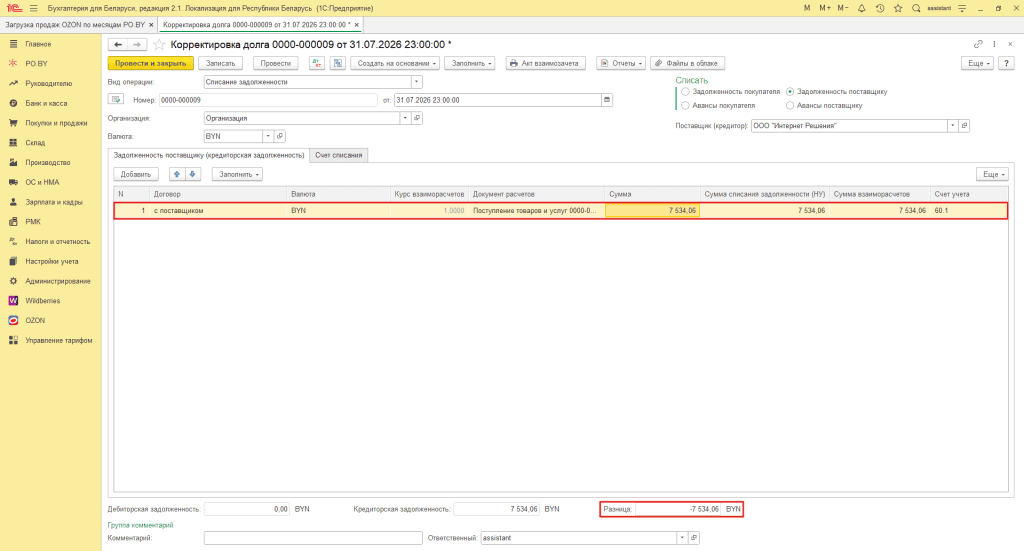
Task: Open the history clock icon
Action: [880, 8]
